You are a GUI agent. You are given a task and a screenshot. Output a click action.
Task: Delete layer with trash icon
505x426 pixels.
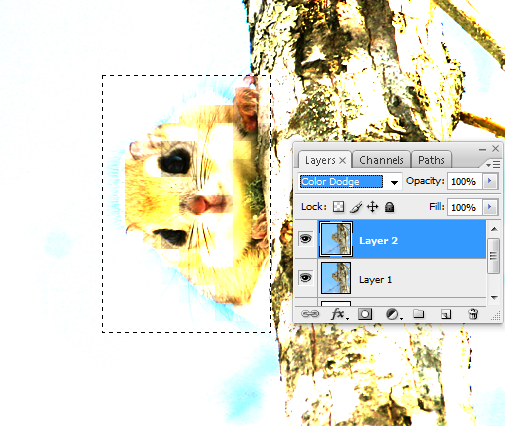point(473,314)
